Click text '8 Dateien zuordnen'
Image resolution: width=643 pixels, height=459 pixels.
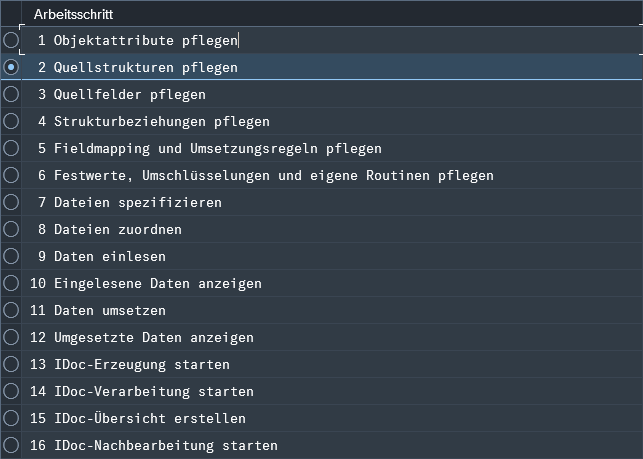(x=110, y=230)
